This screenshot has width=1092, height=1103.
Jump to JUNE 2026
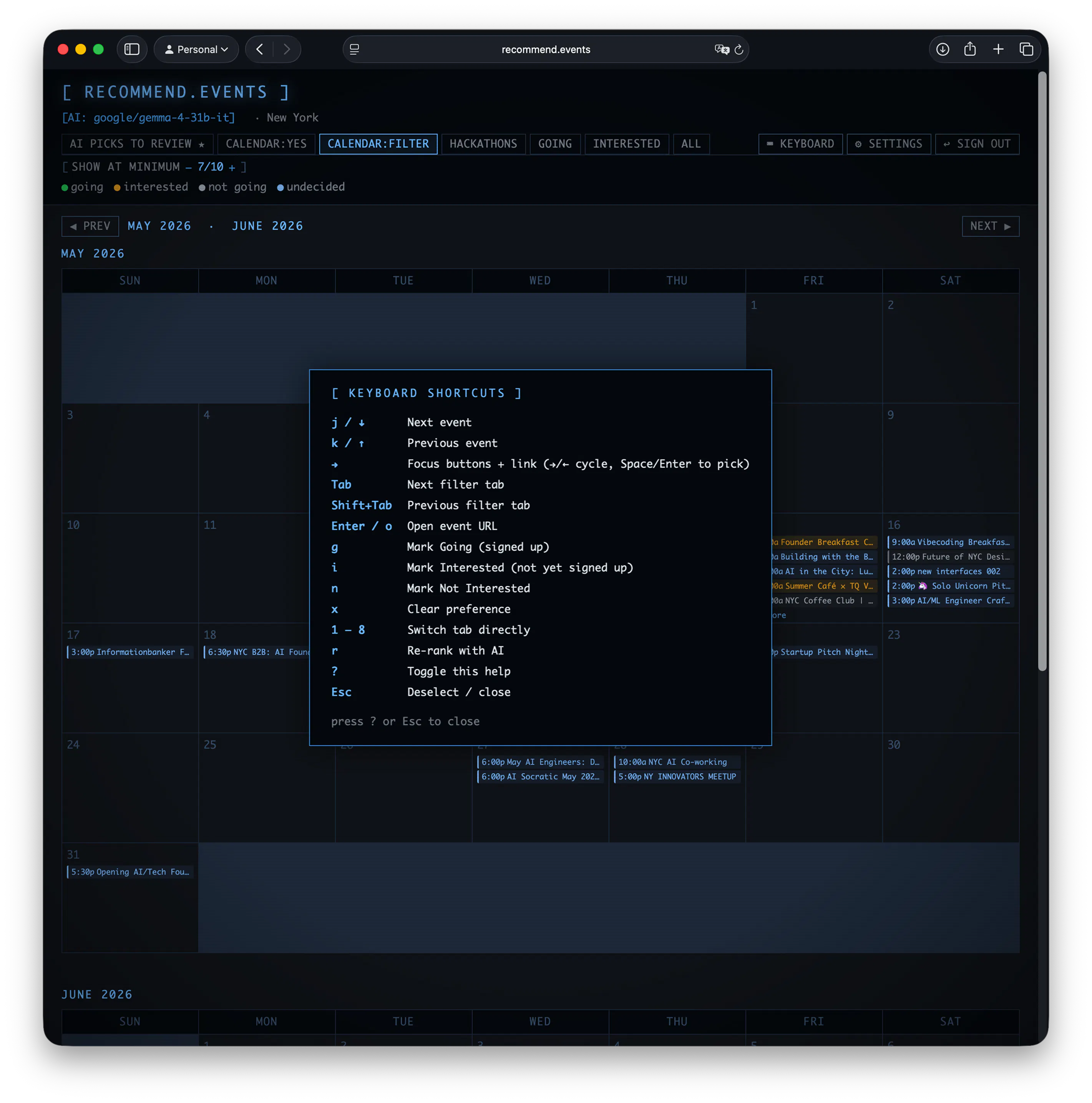click(267, 226)
